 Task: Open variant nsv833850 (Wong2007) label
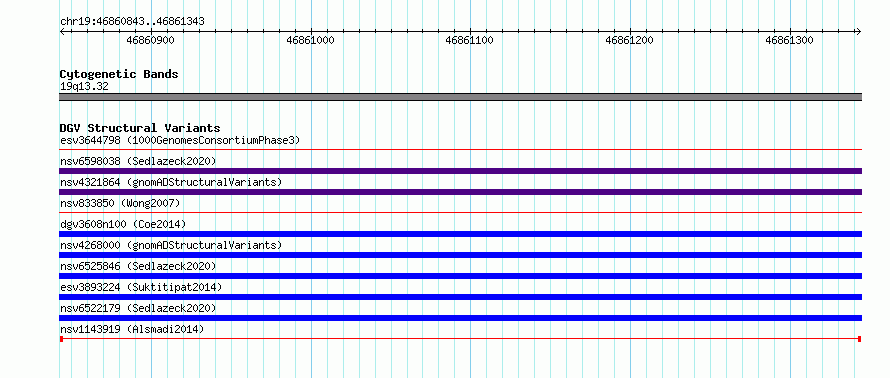coord(119,203)
